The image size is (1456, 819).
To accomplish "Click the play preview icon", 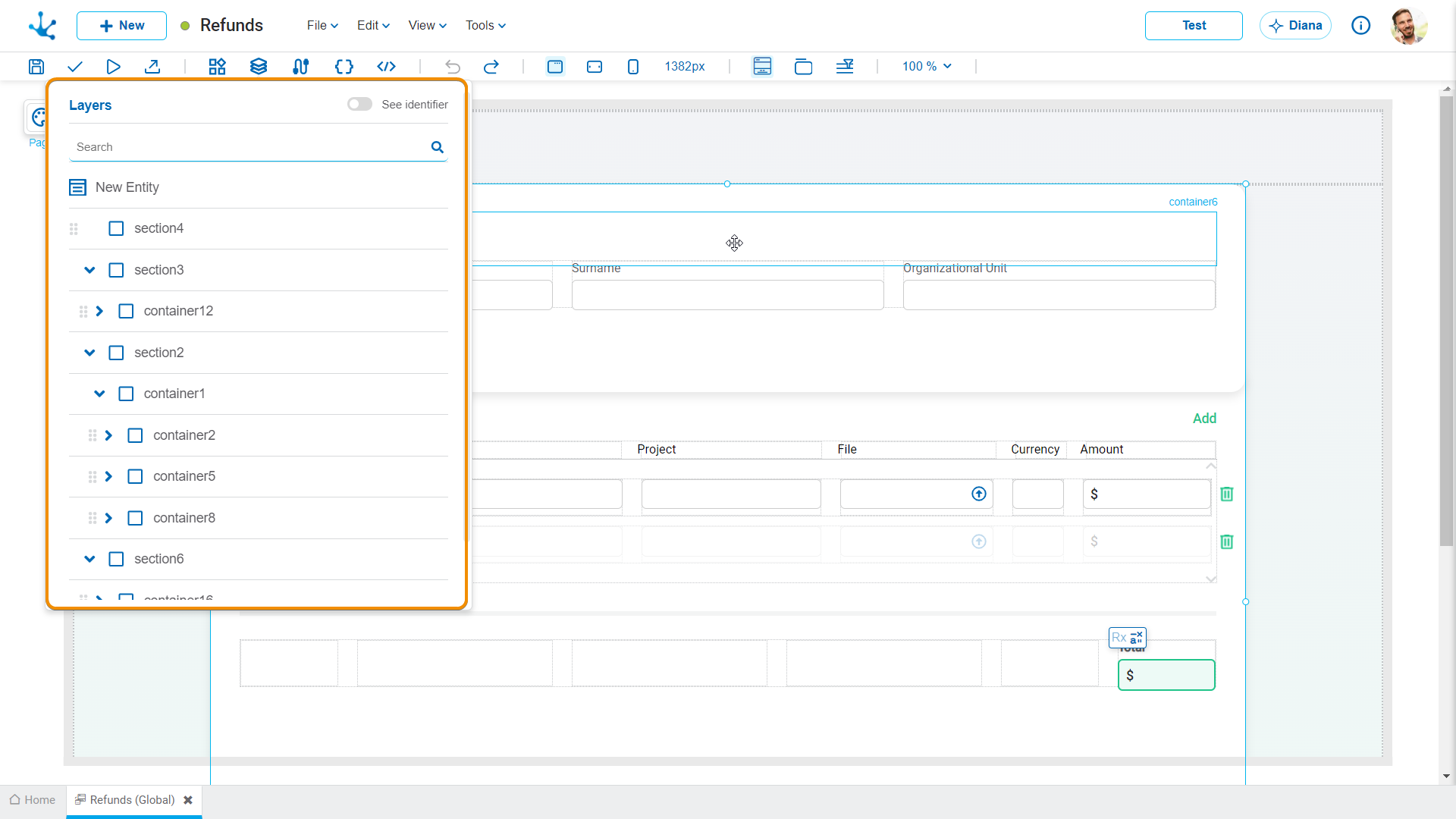I will pyautogui.click(x=114, y=67).
